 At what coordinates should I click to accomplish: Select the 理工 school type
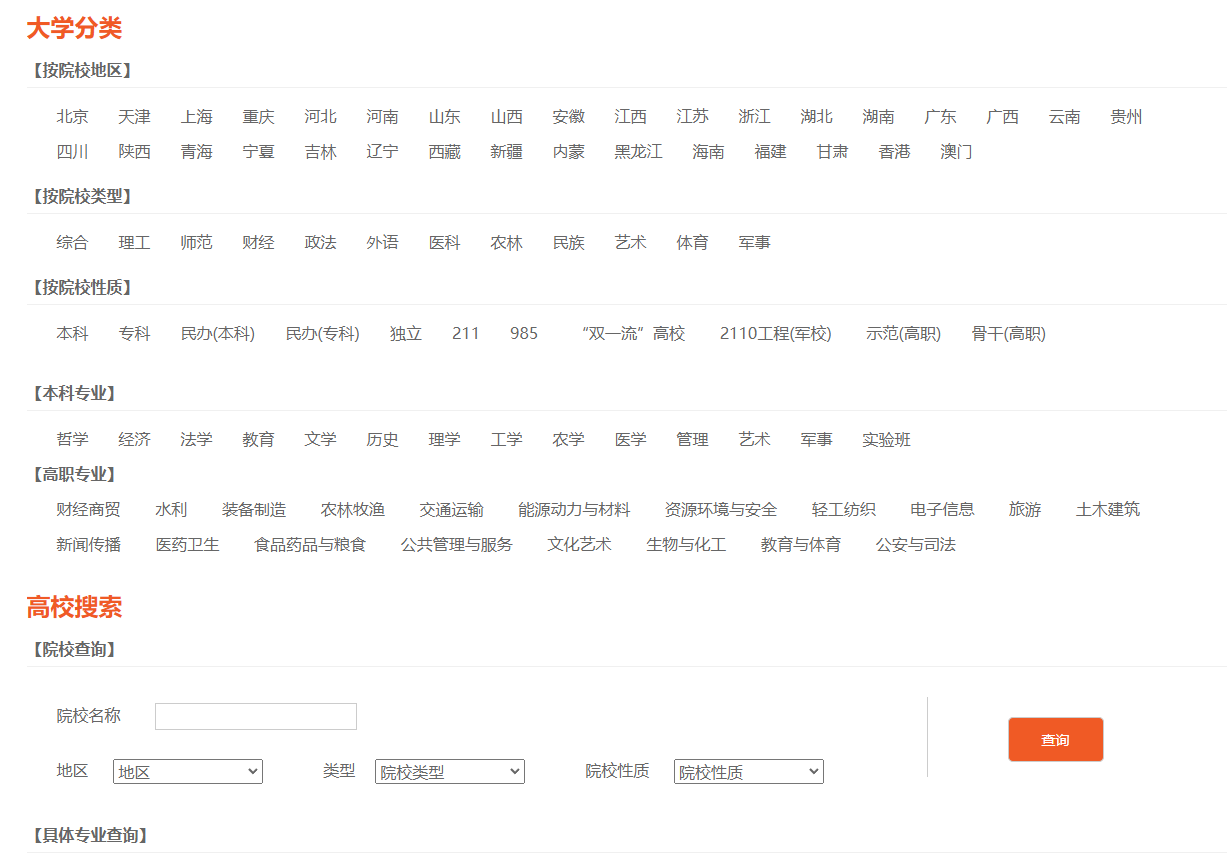(134, 243)
